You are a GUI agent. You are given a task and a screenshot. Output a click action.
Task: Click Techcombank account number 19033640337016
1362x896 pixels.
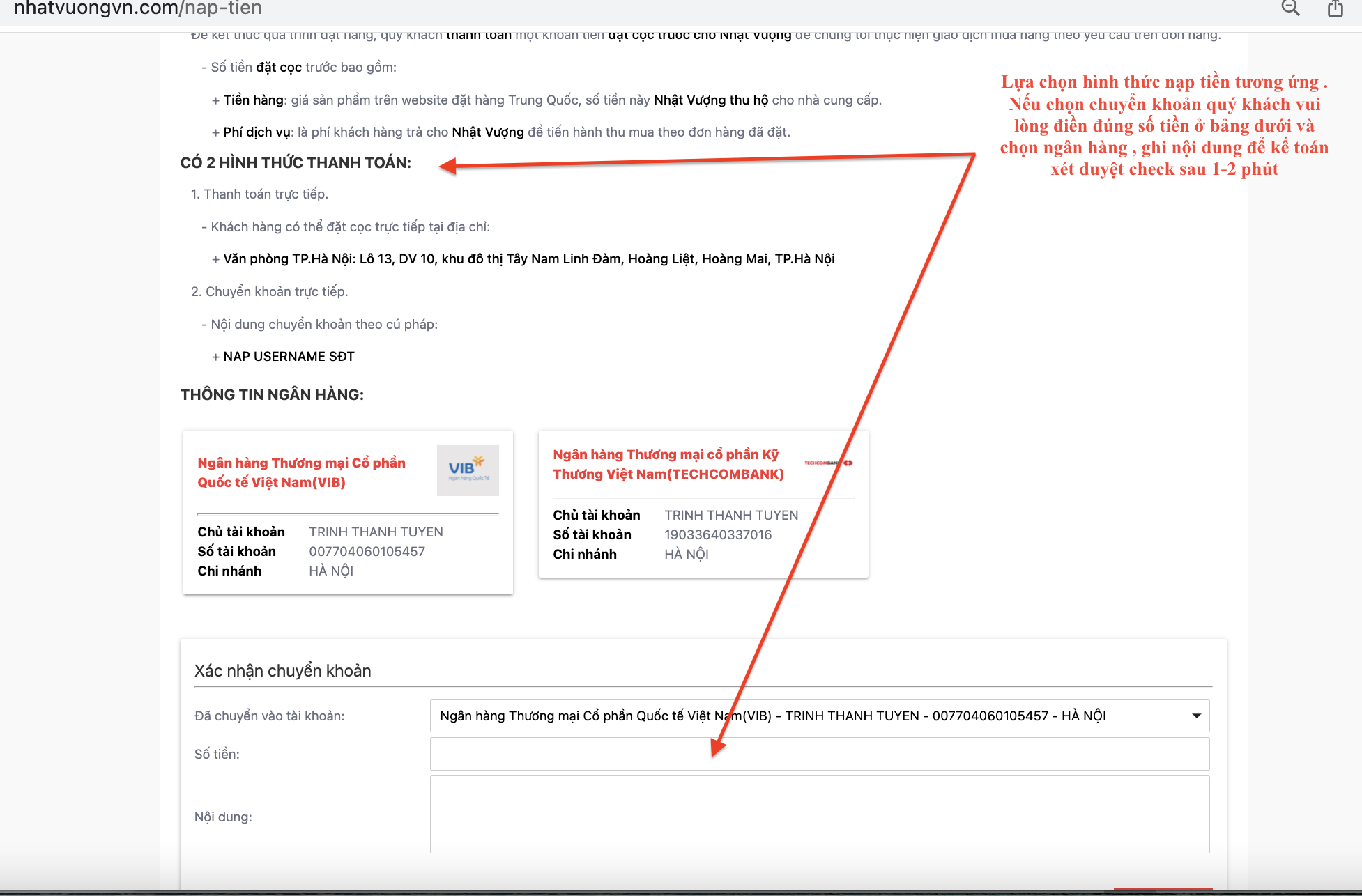[x=718, y=534]
